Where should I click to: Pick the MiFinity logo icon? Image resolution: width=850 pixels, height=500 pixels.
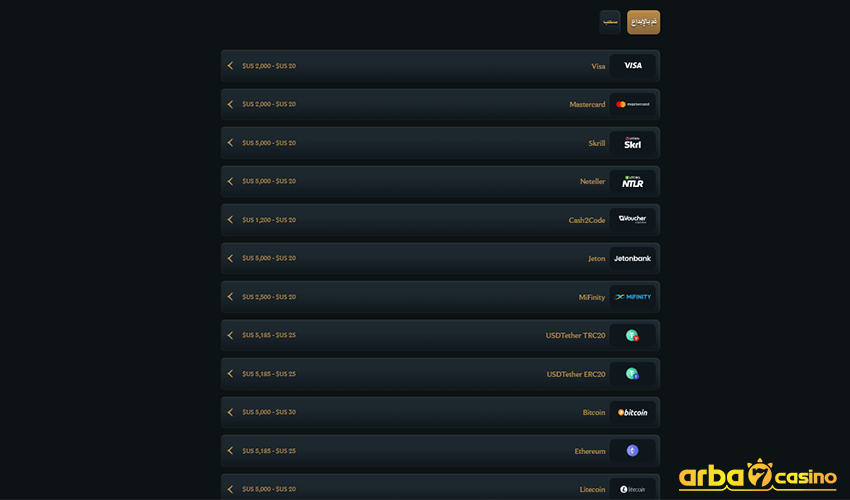(x=632, y=297)
